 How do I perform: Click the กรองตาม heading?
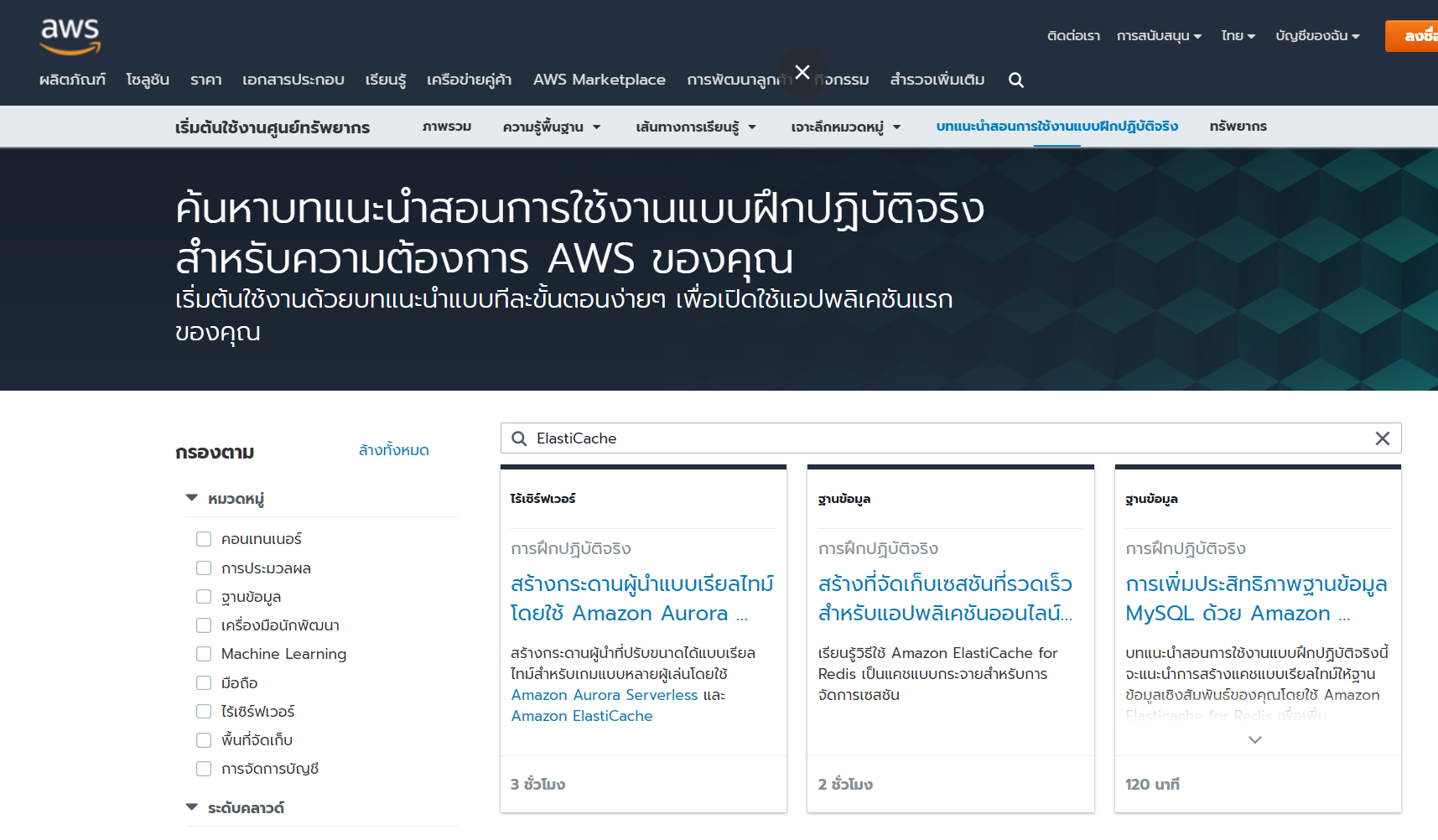[215, 453]
